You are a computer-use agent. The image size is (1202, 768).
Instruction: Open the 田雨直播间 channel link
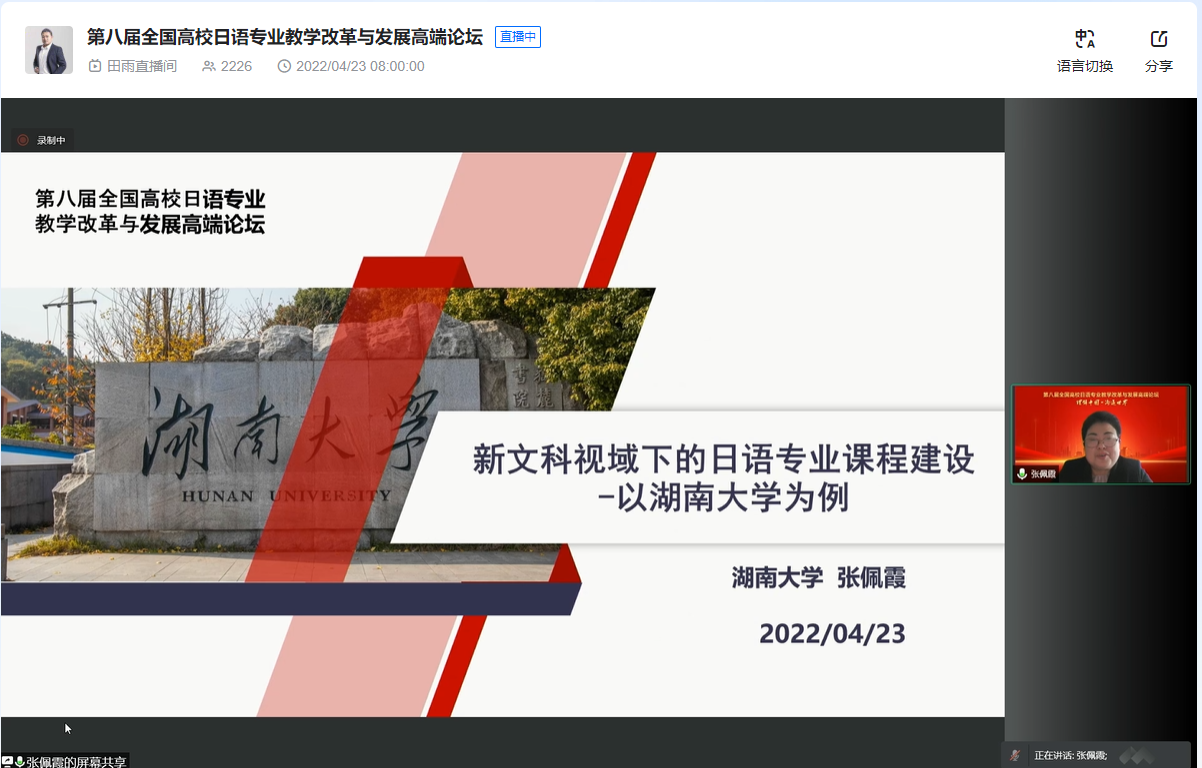click(x=142, y=66)
